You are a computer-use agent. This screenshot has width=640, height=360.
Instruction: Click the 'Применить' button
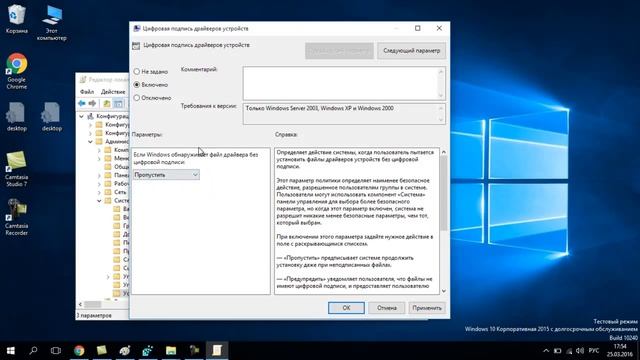pyautogui.click(x=427, y=308)
